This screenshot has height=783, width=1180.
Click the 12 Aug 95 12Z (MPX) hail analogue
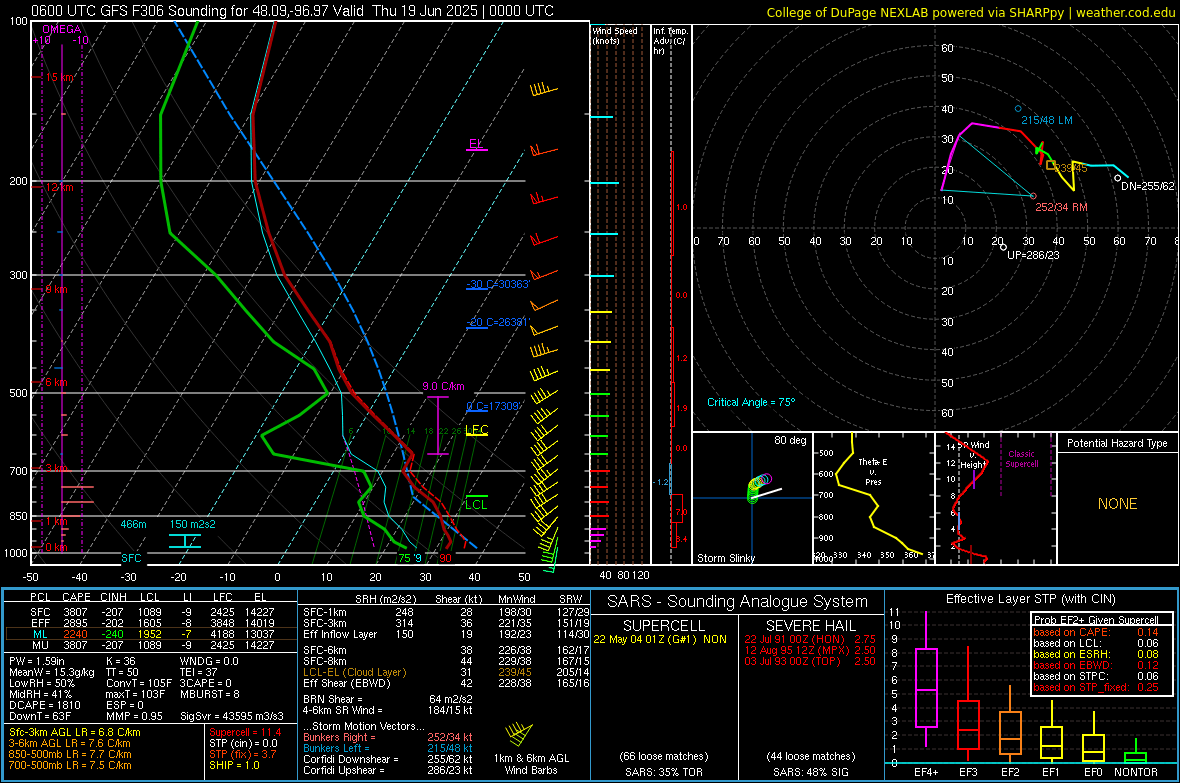810,650
